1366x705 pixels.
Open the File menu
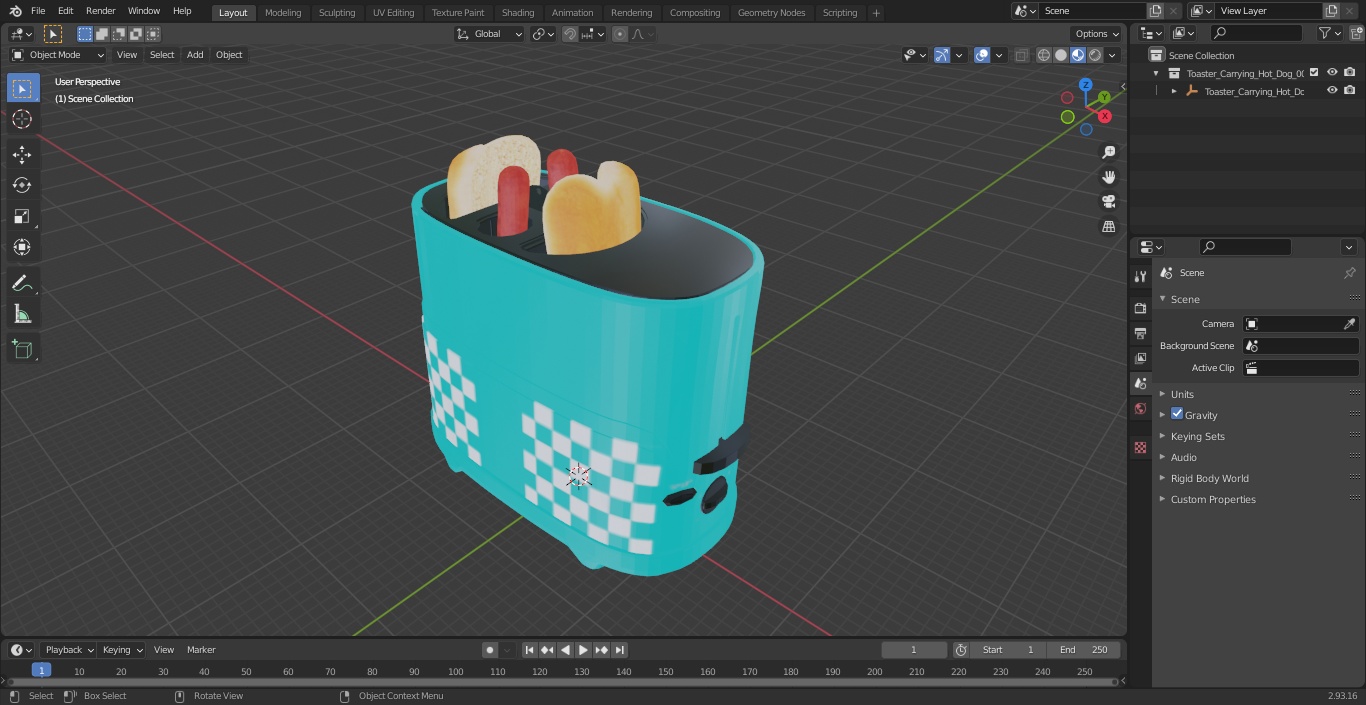point(38,11)
